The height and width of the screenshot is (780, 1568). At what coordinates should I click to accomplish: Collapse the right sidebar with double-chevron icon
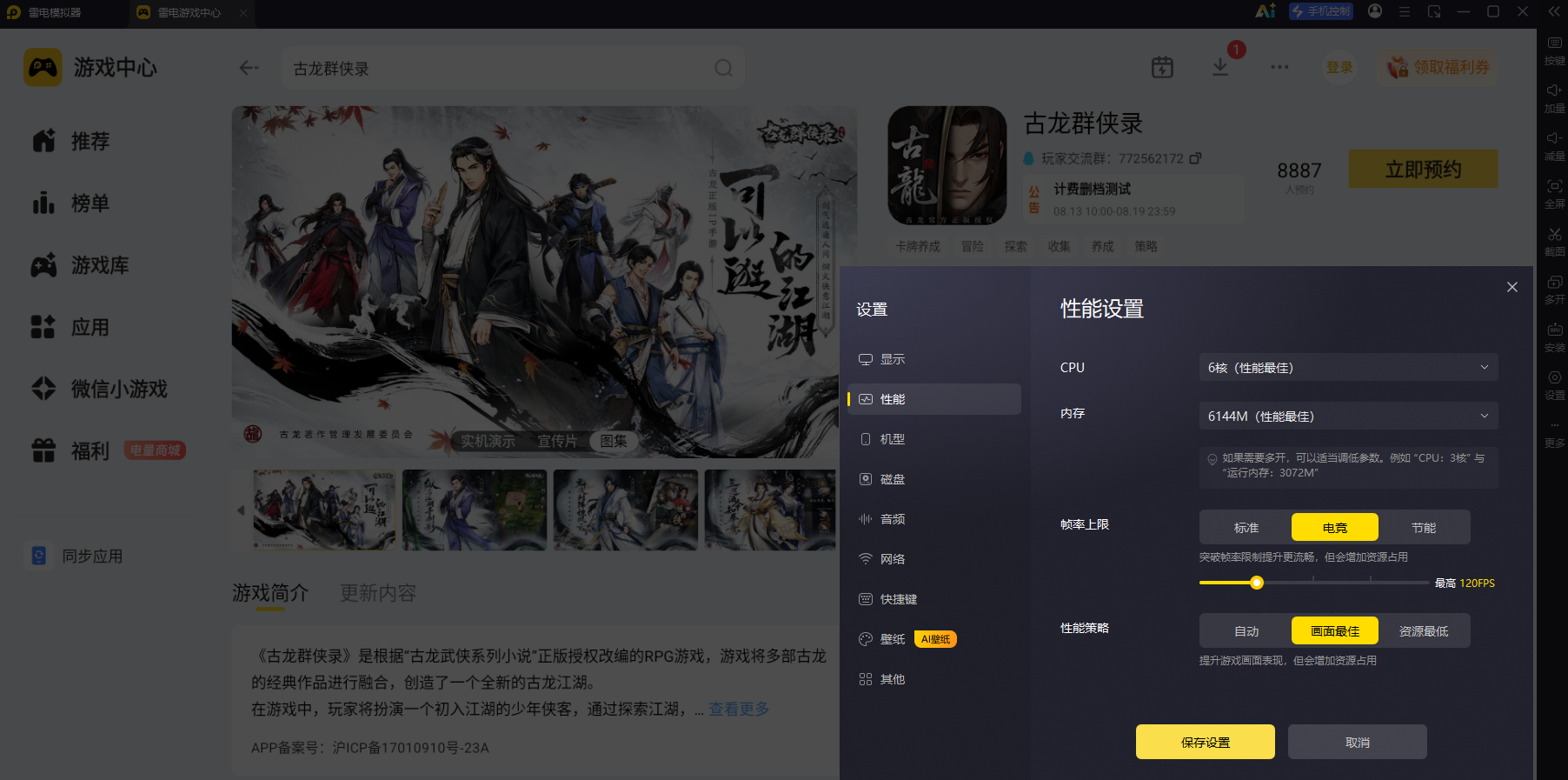tap(1553, 11)
